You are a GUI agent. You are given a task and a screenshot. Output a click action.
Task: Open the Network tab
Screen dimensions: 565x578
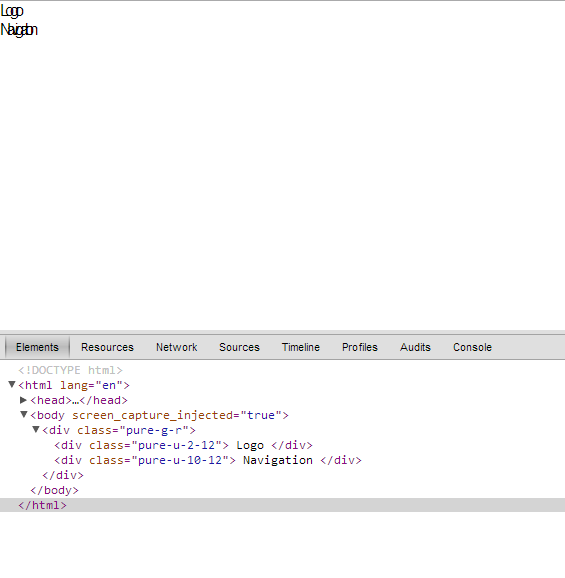pos(177,347)
